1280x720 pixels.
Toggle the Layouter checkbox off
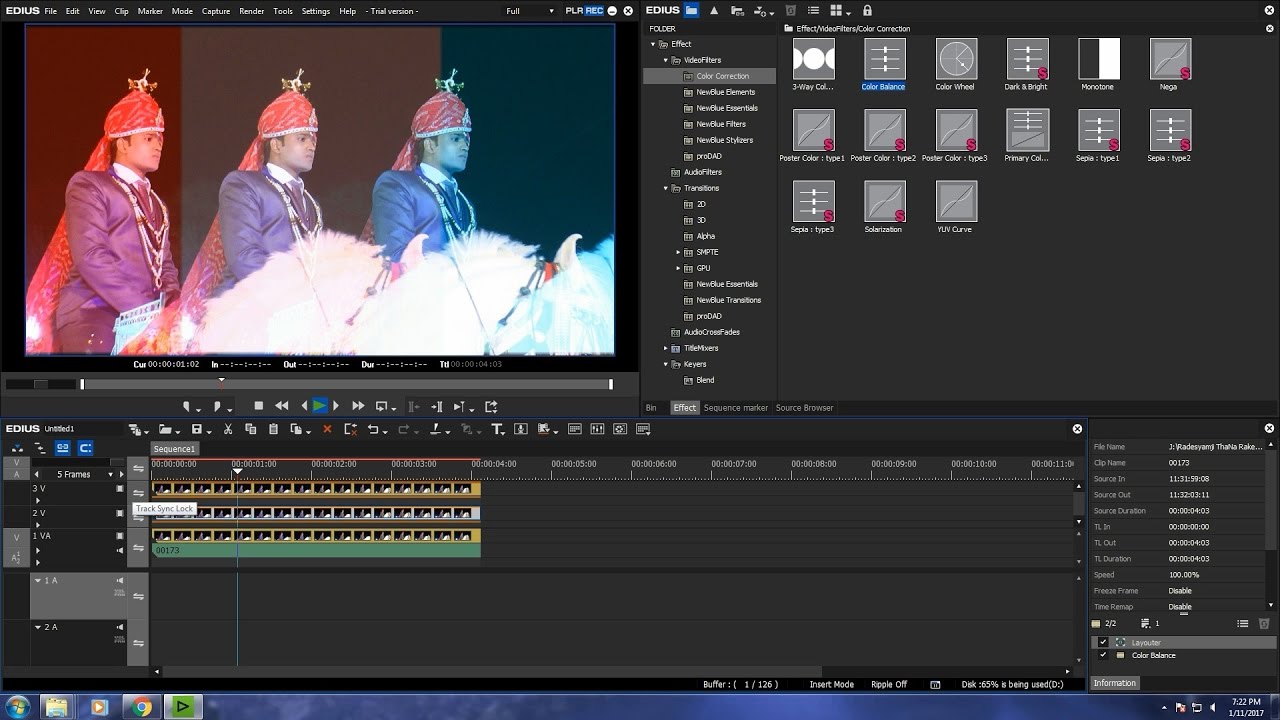pos(1103,642)
